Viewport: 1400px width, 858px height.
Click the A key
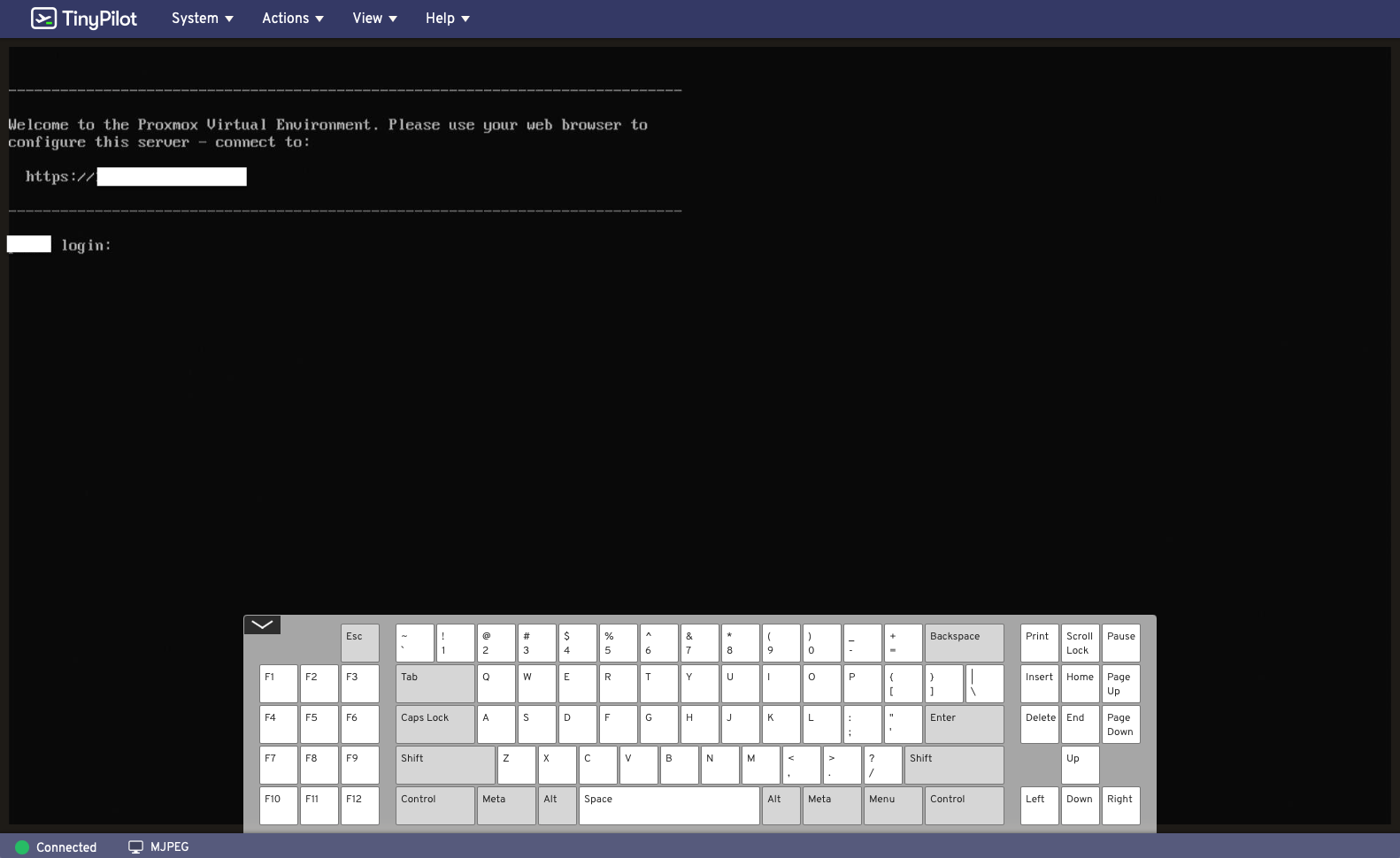point(496,724)
